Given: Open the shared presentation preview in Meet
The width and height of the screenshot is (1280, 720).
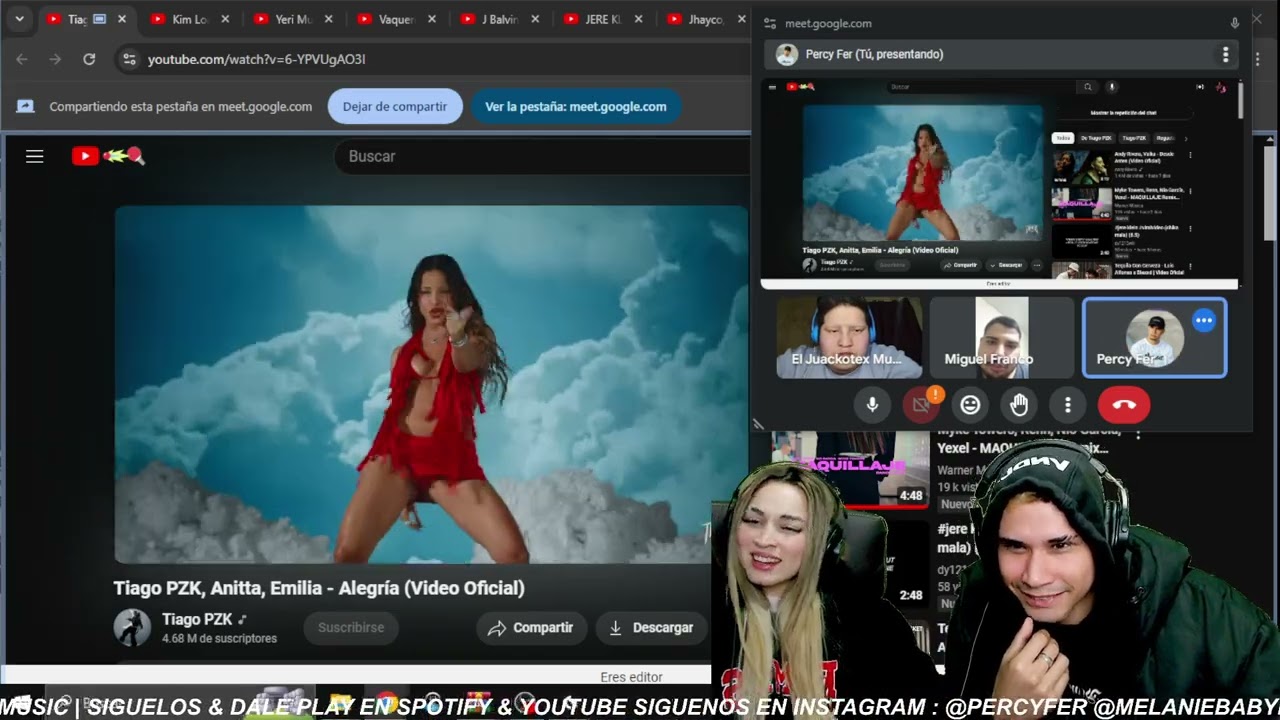Looking at the screenshot, I should (1000, 185).
